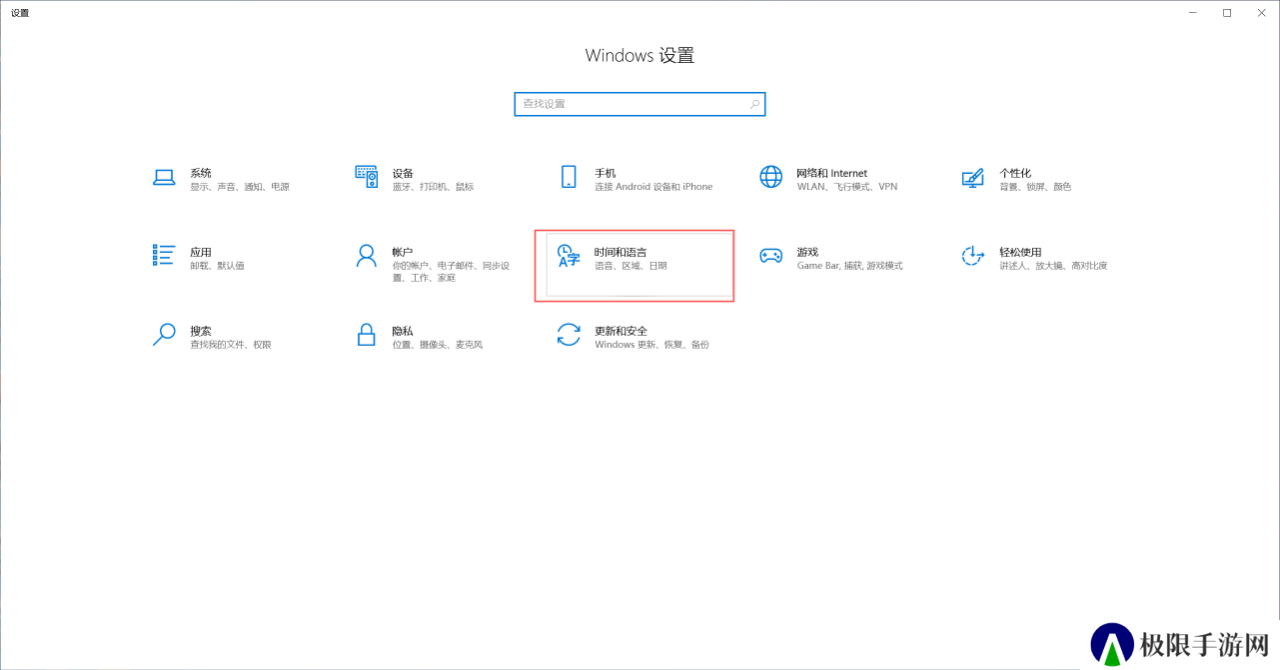The image size is (1280, 670).
Task: Open the 个性化 category title
Action: [x=1015, y=173]
